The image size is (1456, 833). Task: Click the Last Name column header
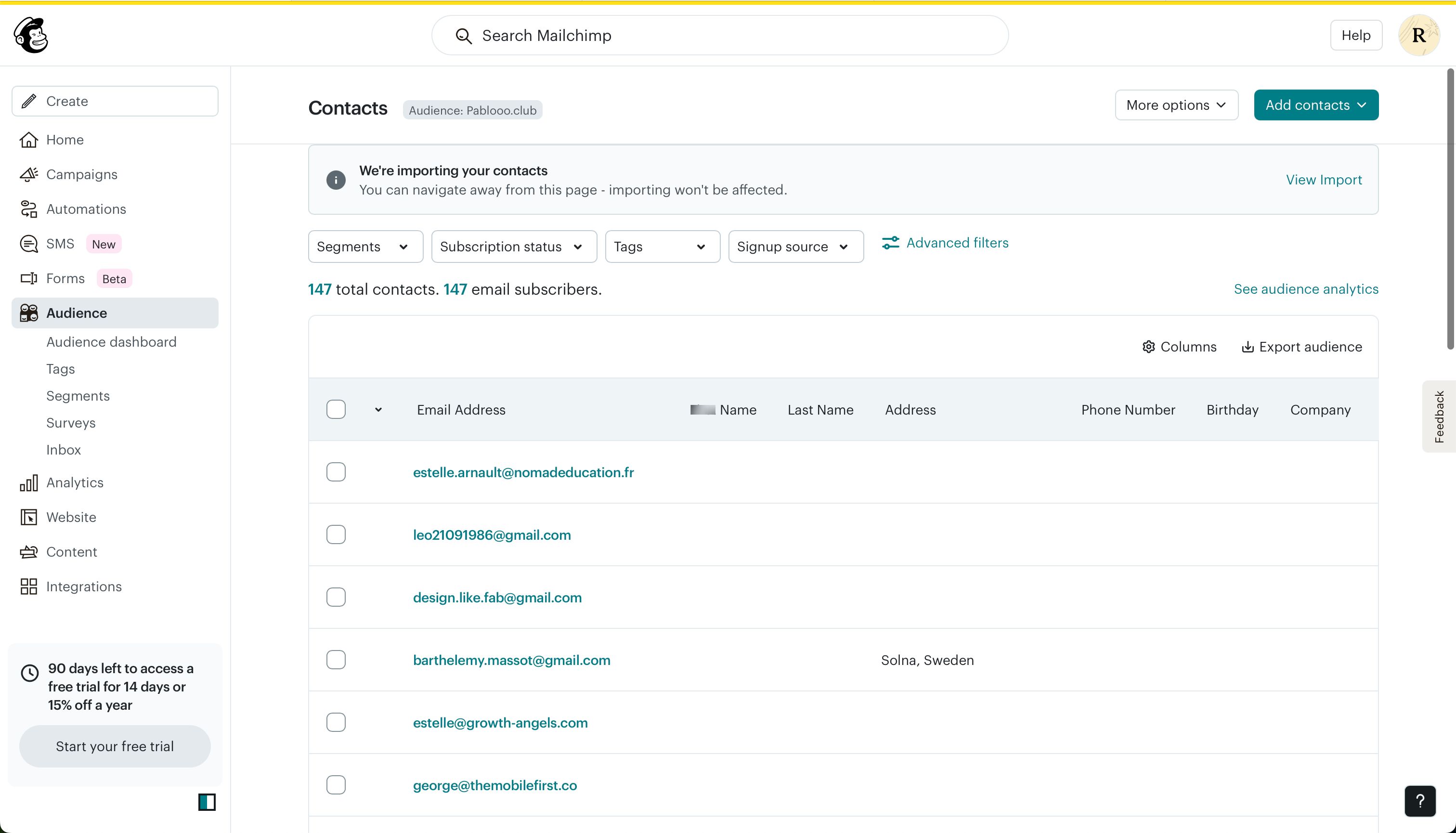pyautogui.click(x=820, y=410)
